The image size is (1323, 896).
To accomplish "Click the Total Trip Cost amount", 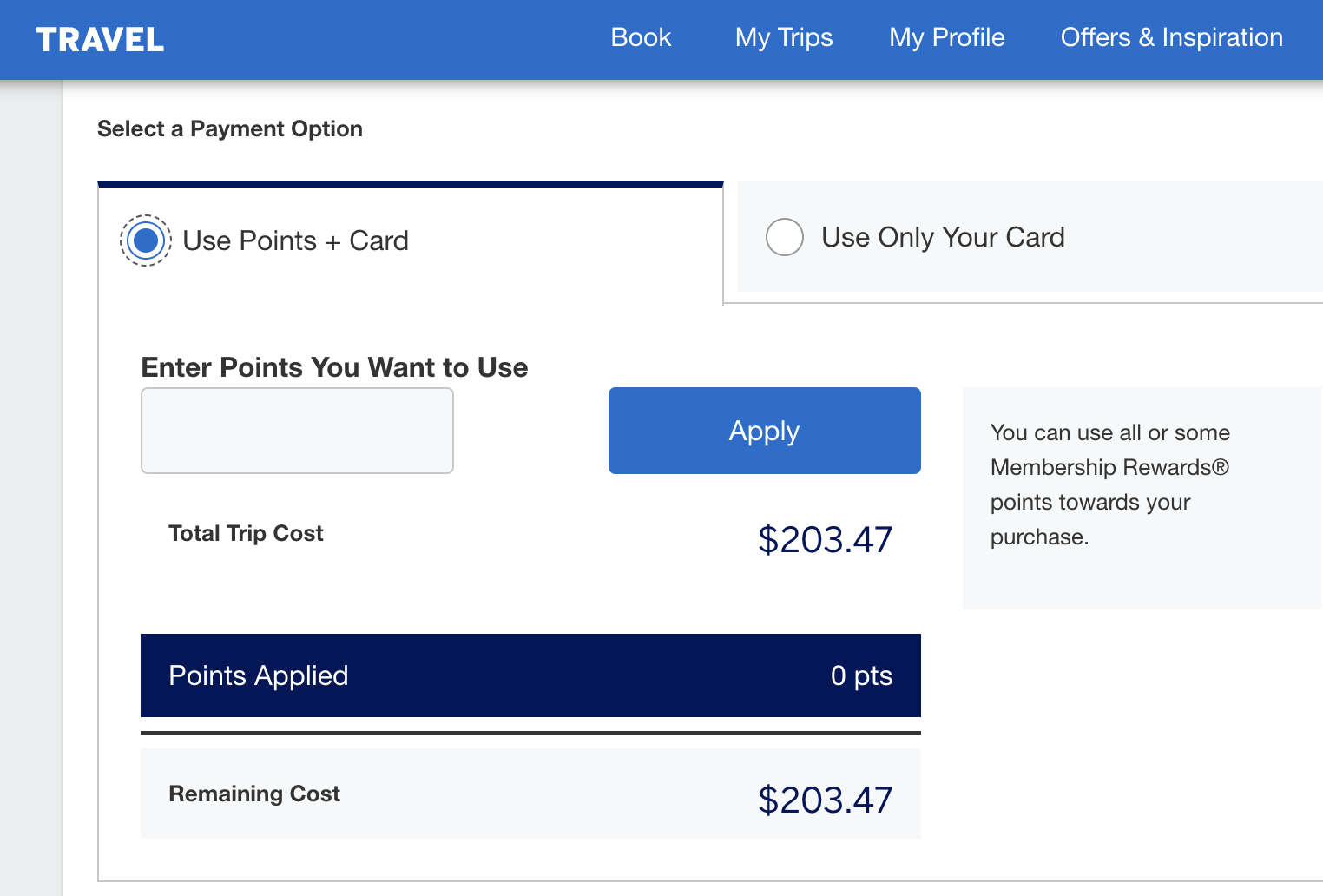I will [825, 540].
